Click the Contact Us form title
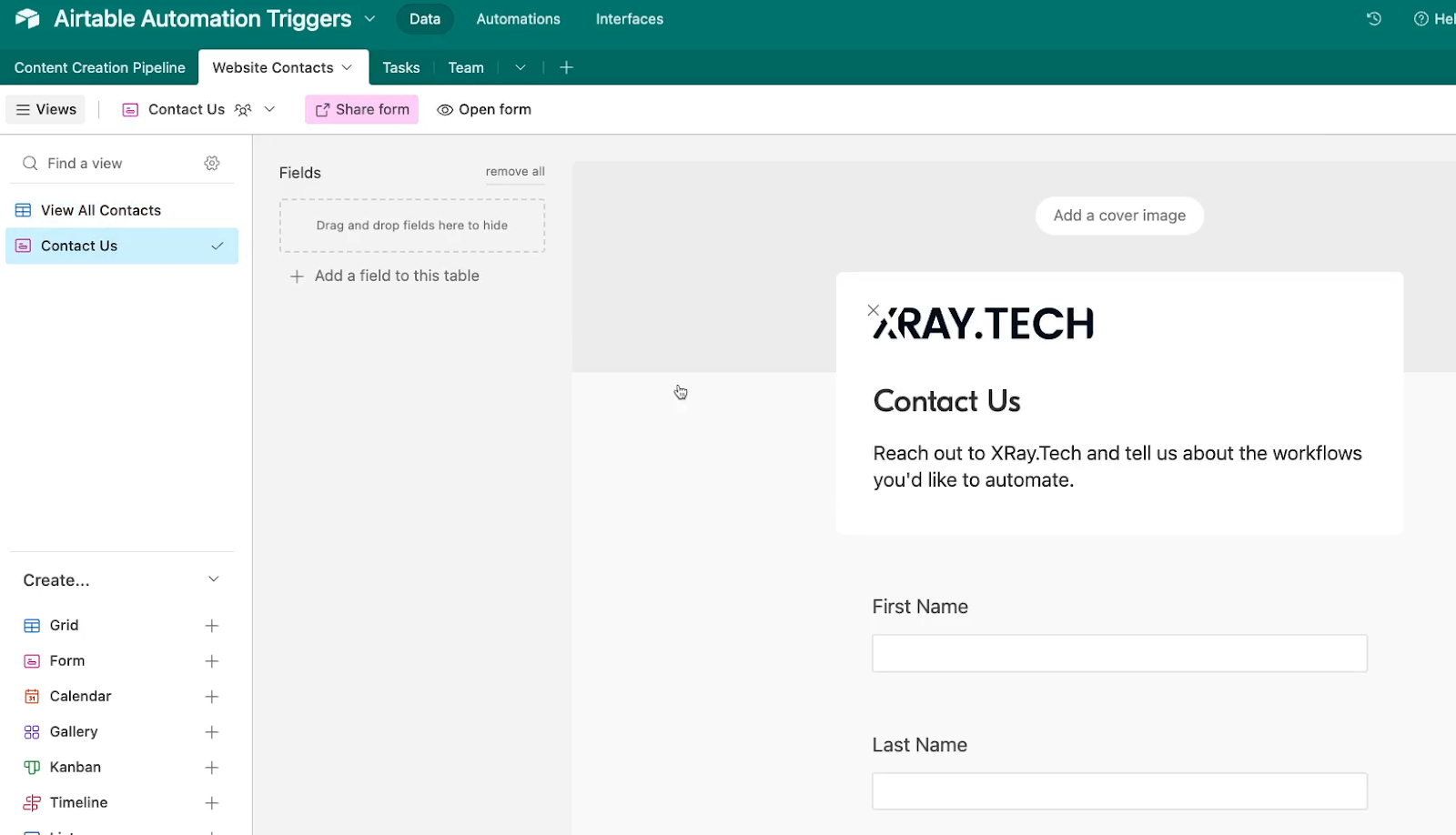This screenshot has width=1456, height=835. pyautogui.click(x=946, y=401)
